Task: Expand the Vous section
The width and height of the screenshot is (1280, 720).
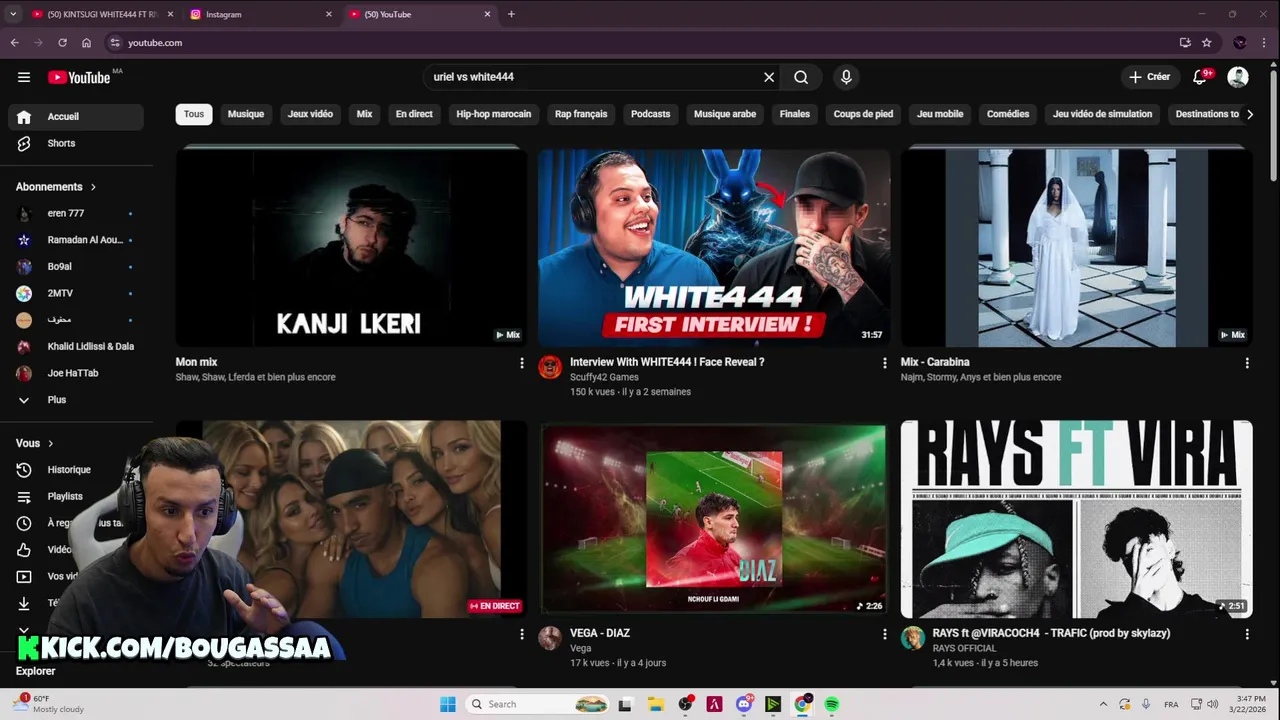Action: [x=35, y=443]
